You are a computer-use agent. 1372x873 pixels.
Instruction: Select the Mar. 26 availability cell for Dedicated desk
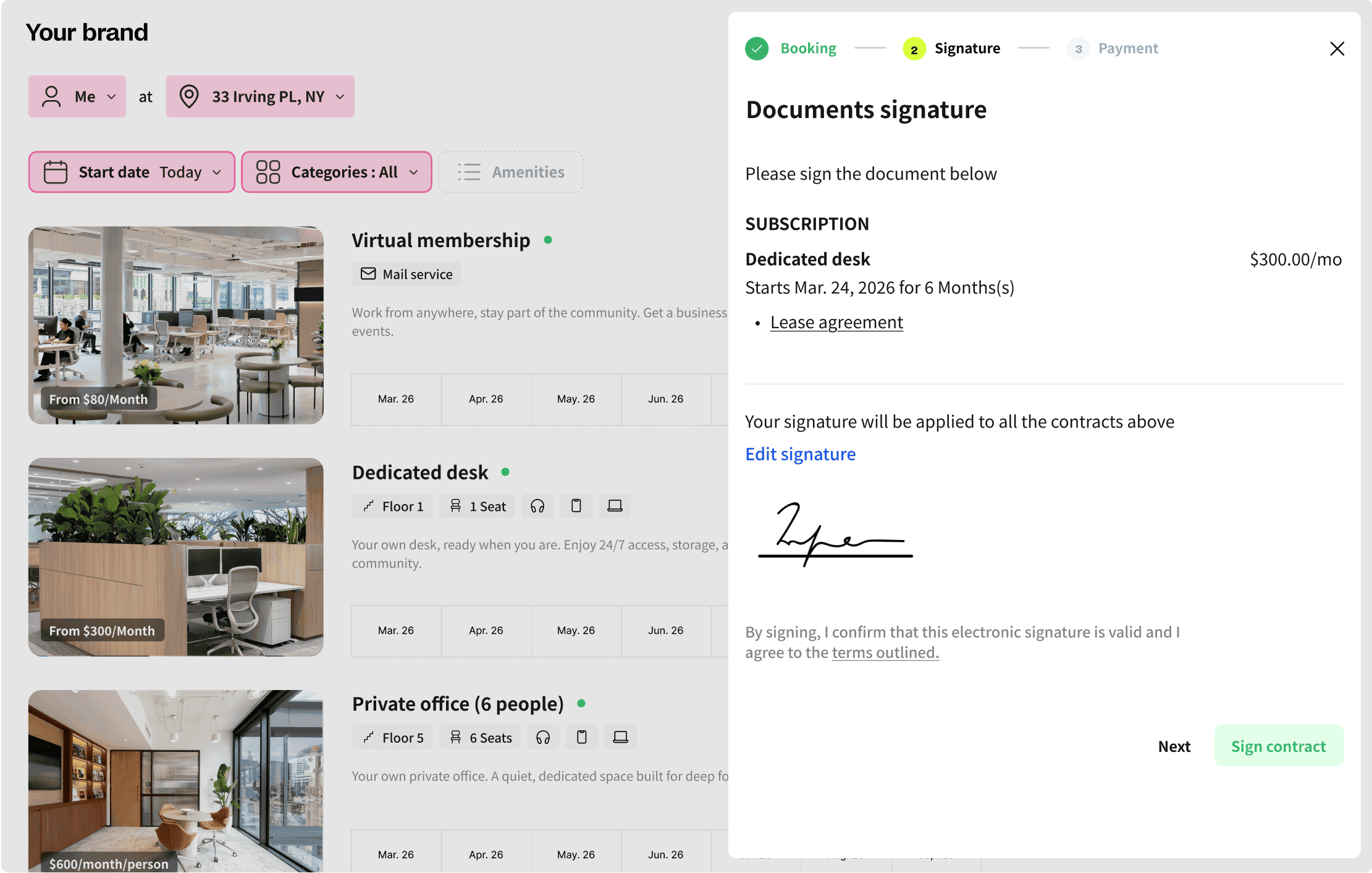(396, 630)
